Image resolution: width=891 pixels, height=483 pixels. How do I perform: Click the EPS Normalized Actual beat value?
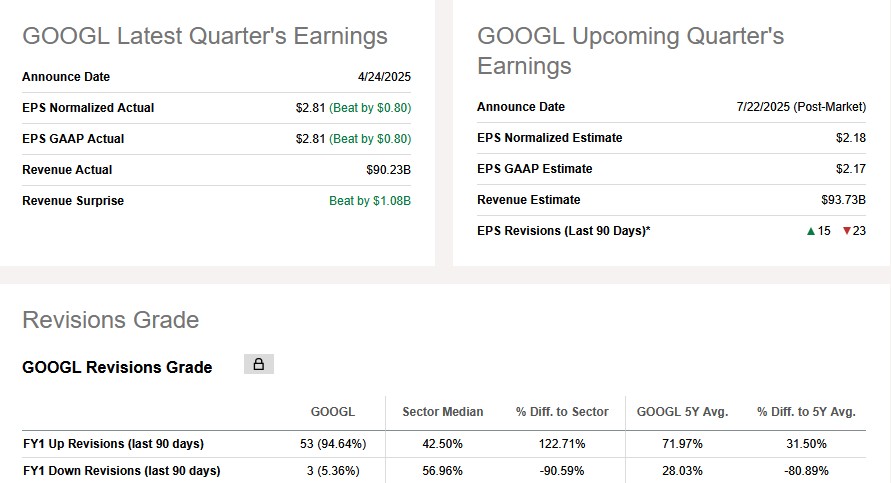(353, 108)
